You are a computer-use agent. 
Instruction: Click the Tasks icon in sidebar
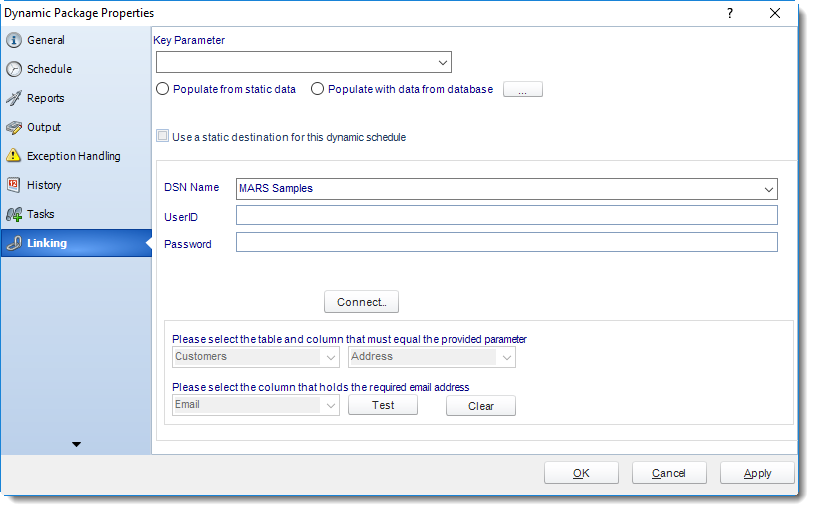click(x=14, y=214)
